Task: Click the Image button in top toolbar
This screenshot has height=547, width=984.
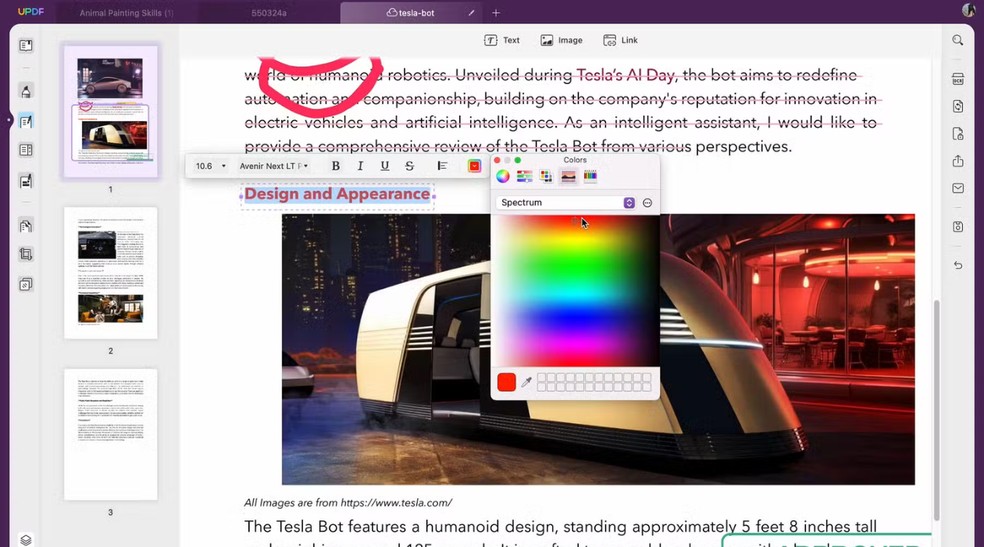Action: click(x=561, y=41)
